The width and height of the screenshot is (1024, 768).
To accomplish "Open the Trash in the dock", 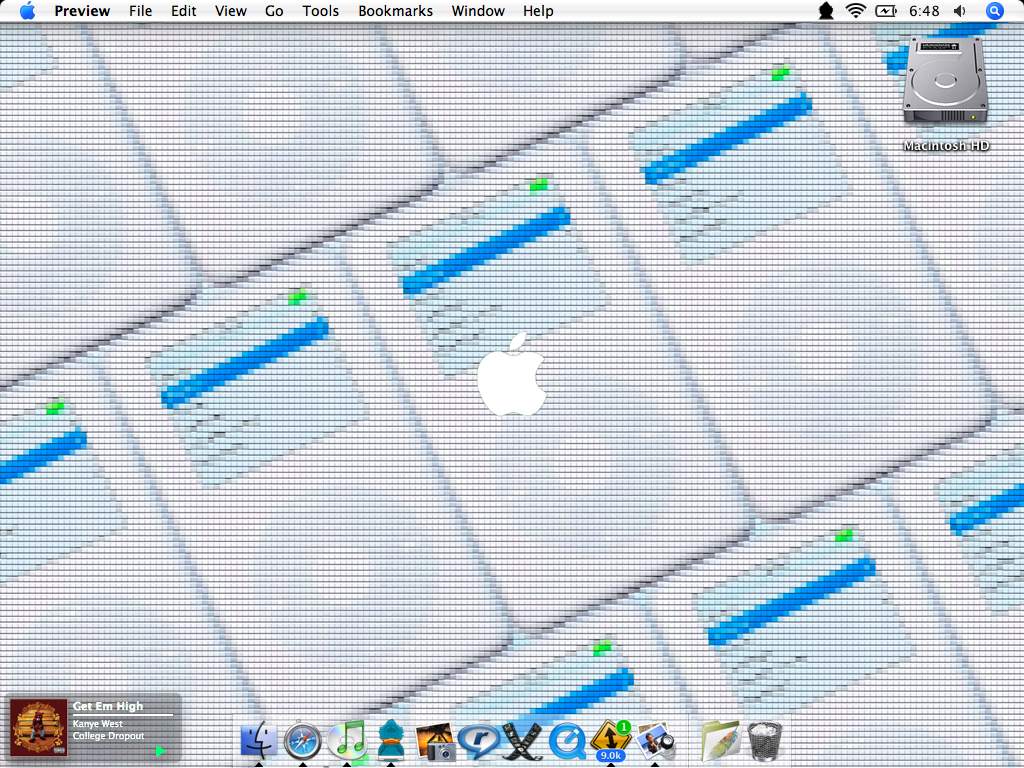I will click(x=765, y=741).
